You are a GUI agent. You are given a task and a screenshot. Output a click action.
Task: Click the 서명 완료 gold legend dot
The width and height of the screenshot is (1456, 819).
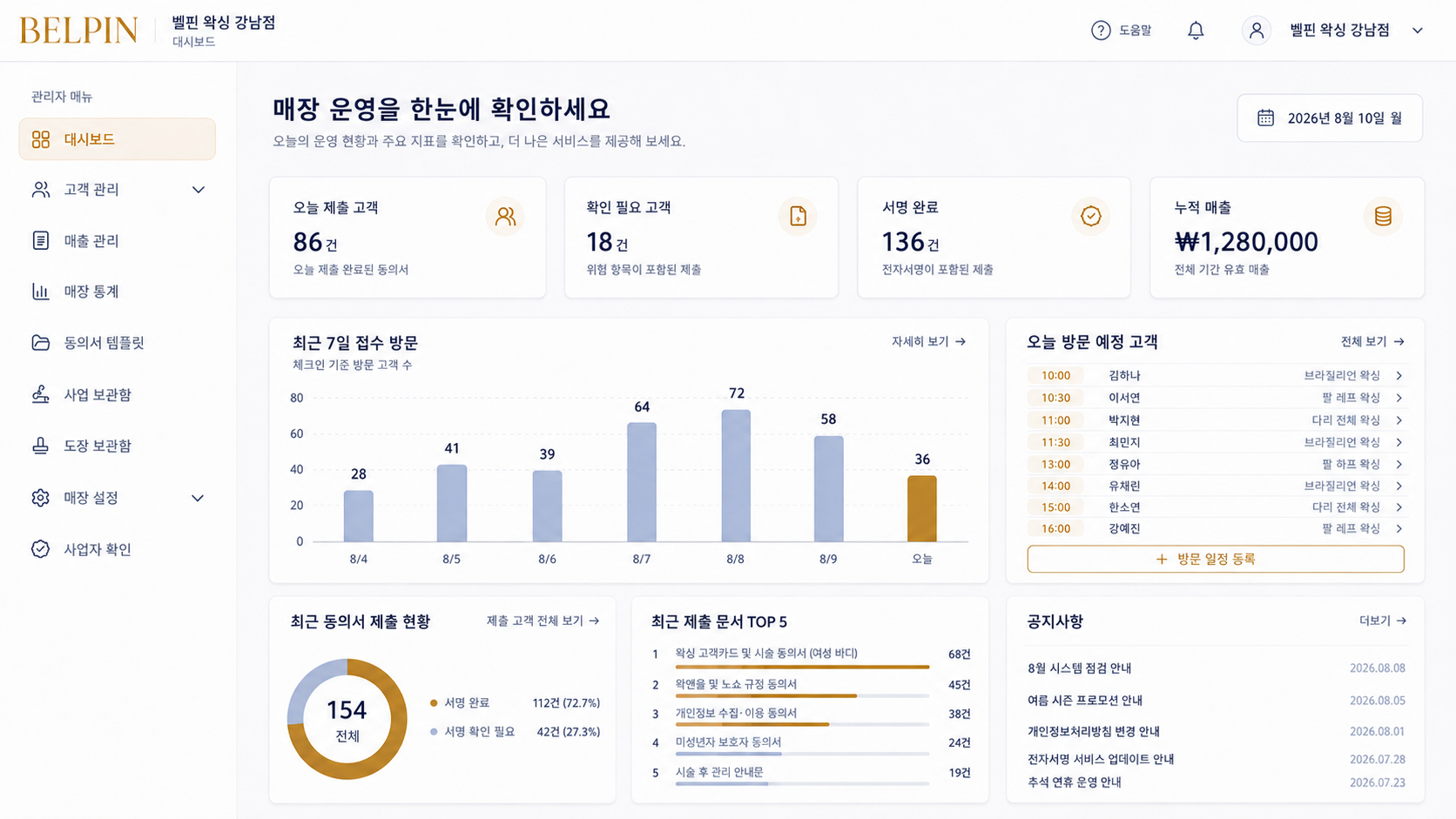click(434, 702)
